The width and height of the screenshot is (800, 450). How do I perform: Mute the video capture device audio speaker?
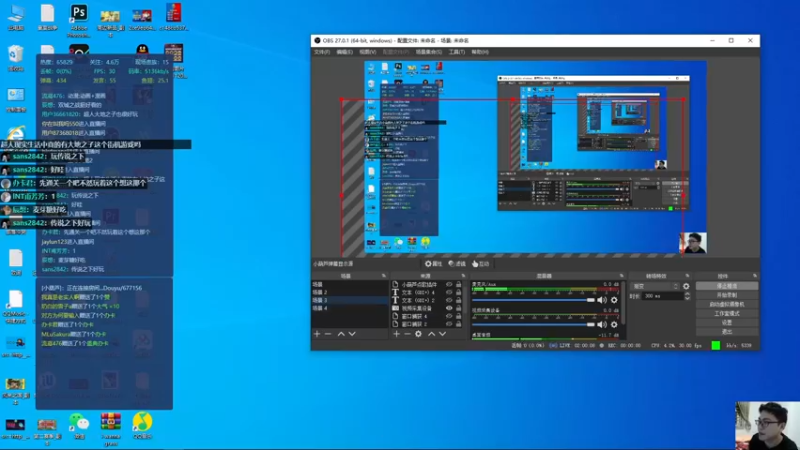pos(602,324)
